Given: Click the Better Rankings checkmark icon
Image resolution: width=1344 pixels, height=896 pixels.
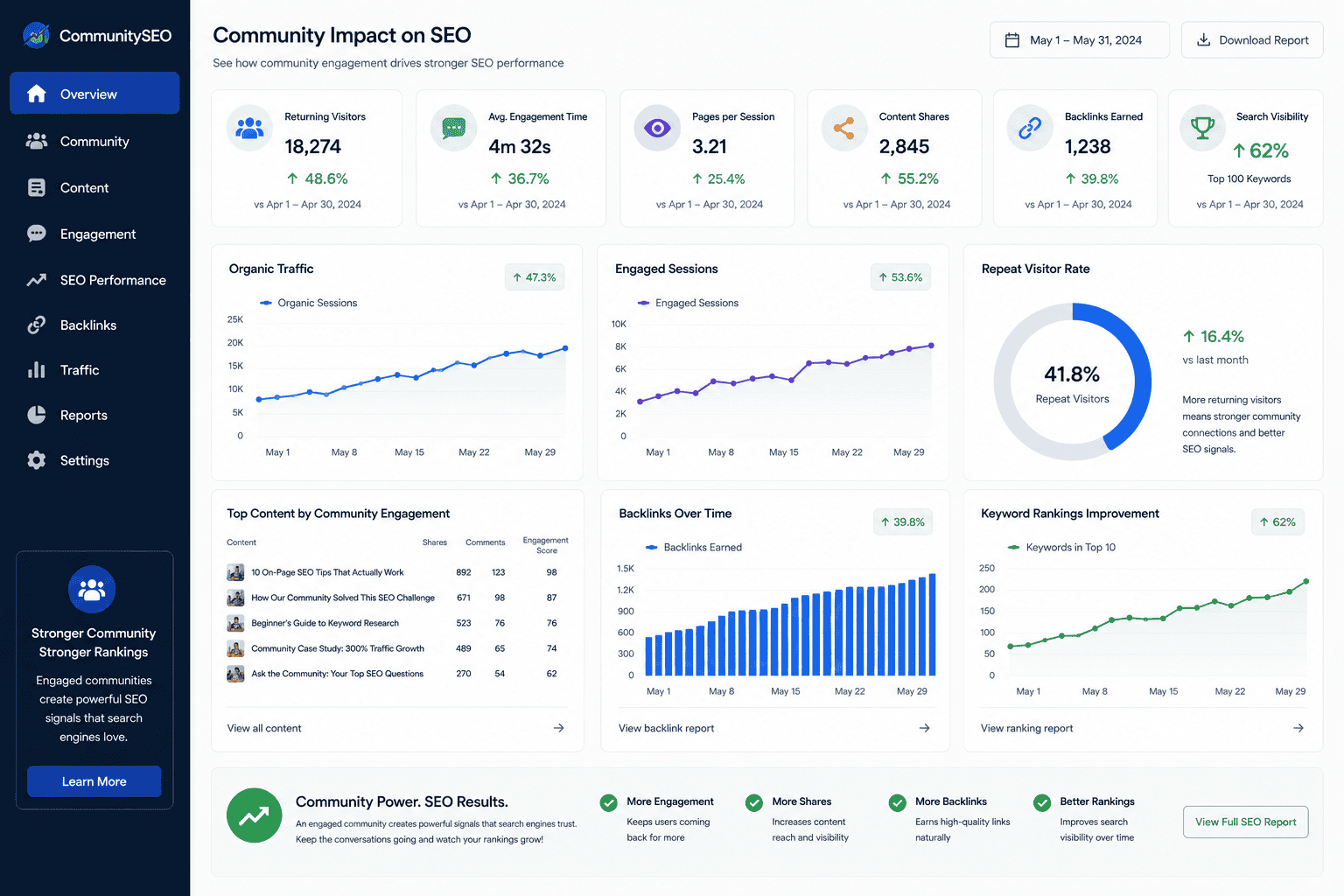Looking at the screenshot, I should click(1042, 802).
